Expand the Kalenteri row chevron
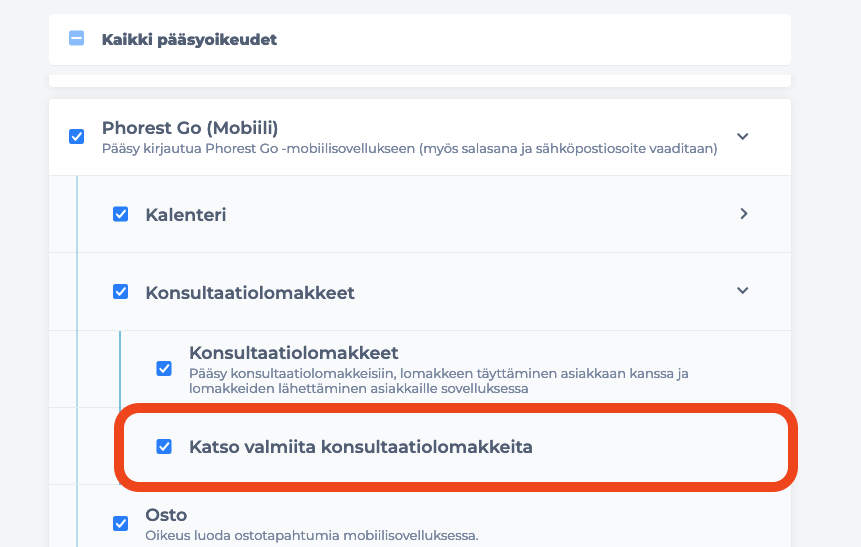Viewport: 861px width, 547px height. (743, 214)
